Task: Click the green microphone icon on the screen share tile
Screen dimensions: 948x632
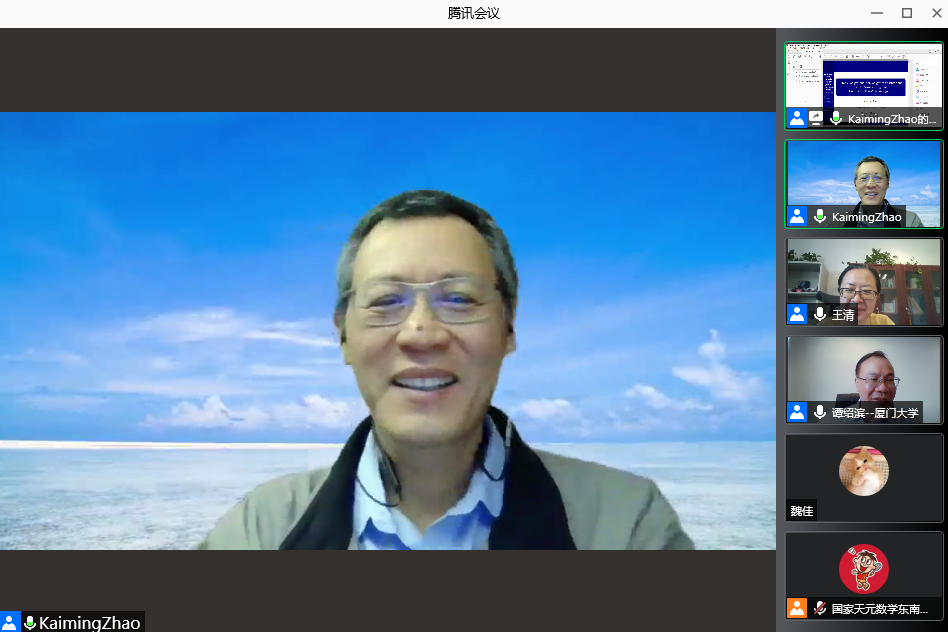Action: 836,118
